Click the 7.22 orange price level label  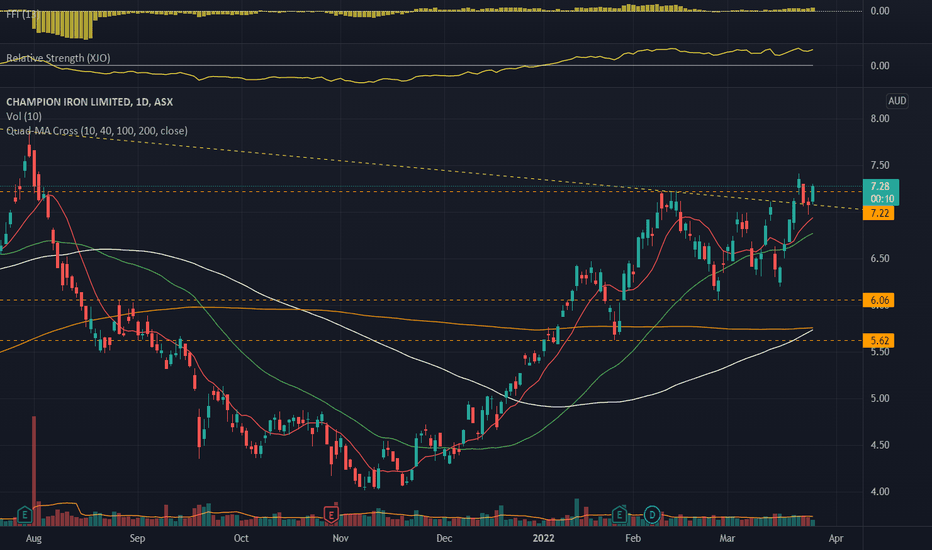click(879, 213)
